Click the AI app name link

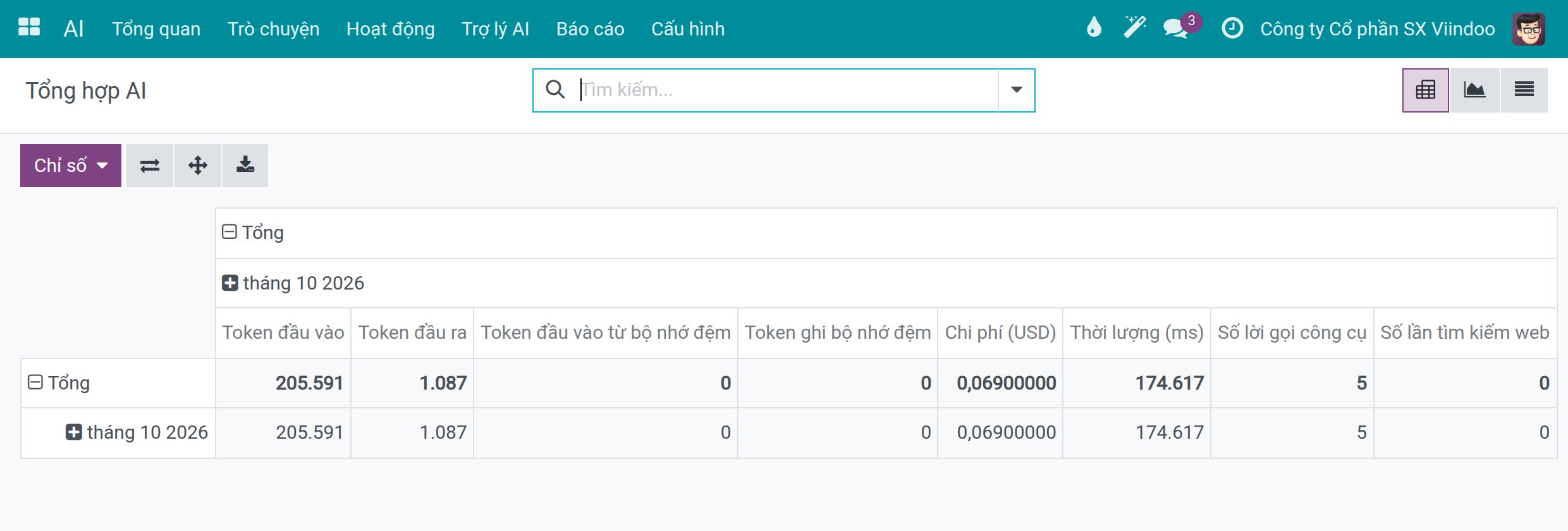(x=73, y=29)
